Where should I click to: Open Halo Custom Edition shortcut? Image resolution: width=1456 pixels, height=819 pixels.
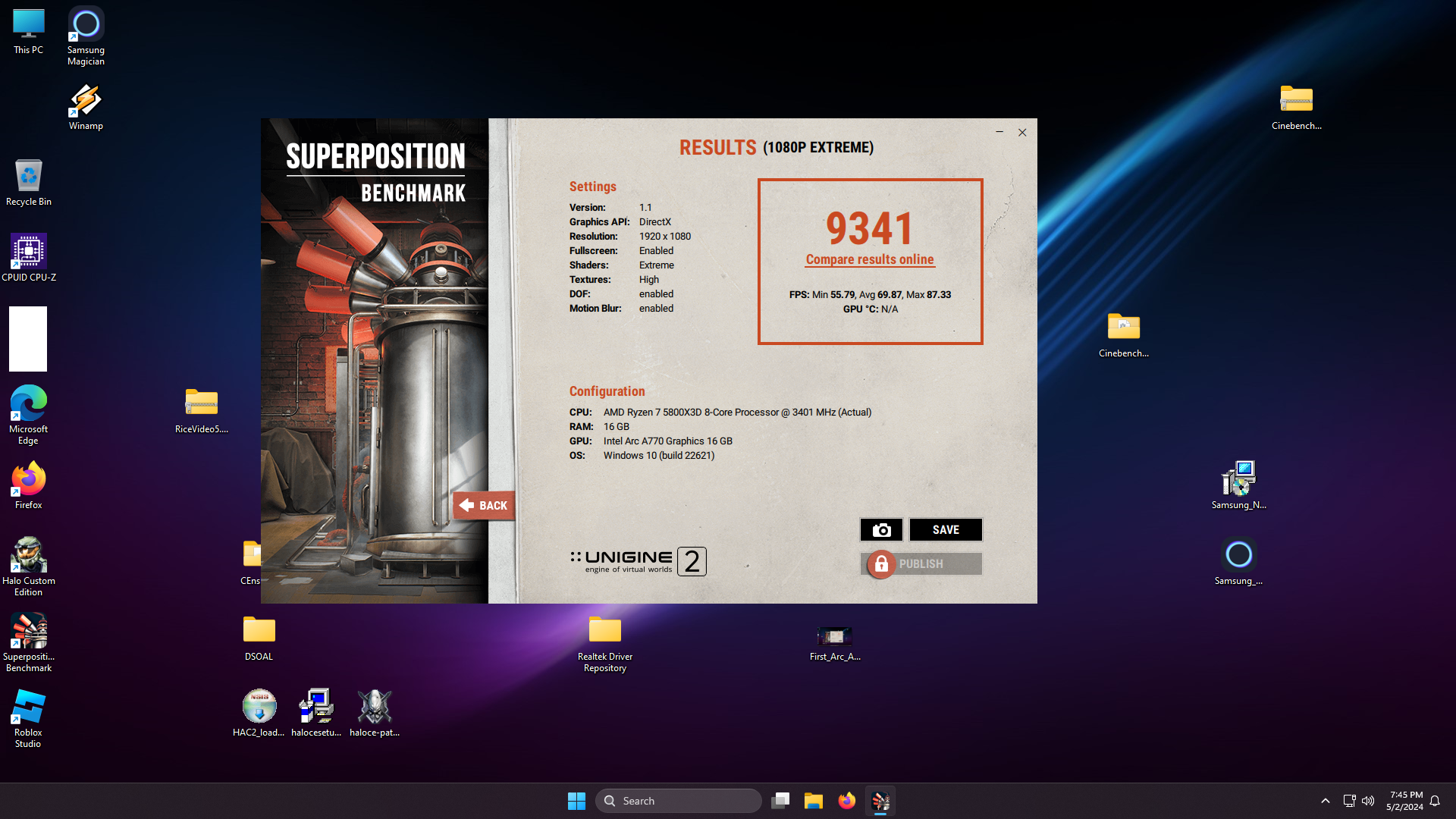point(29,566)
